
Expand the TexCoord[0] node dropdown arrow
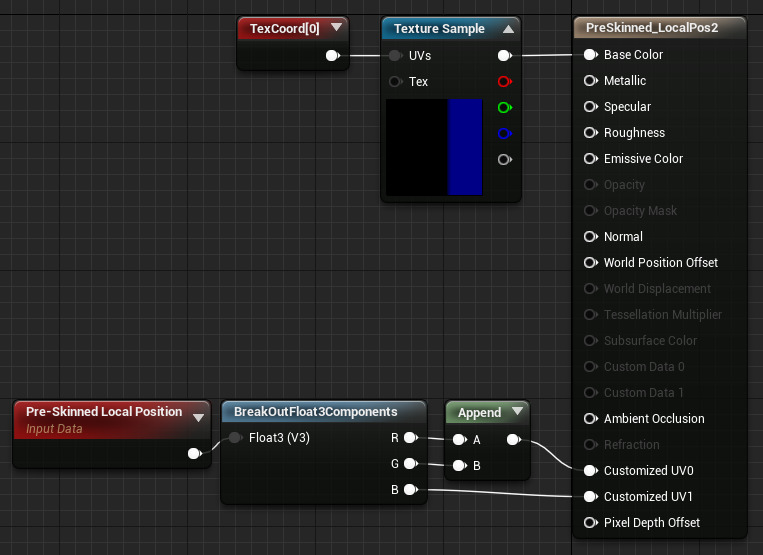336,29
